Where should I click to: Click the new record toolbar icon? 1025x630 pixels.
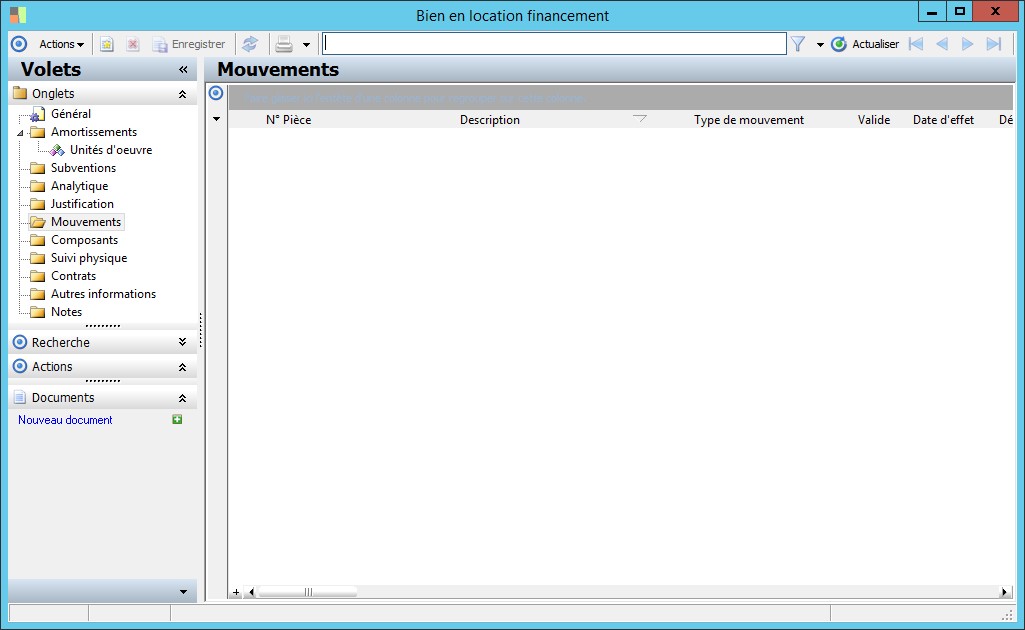107,44
